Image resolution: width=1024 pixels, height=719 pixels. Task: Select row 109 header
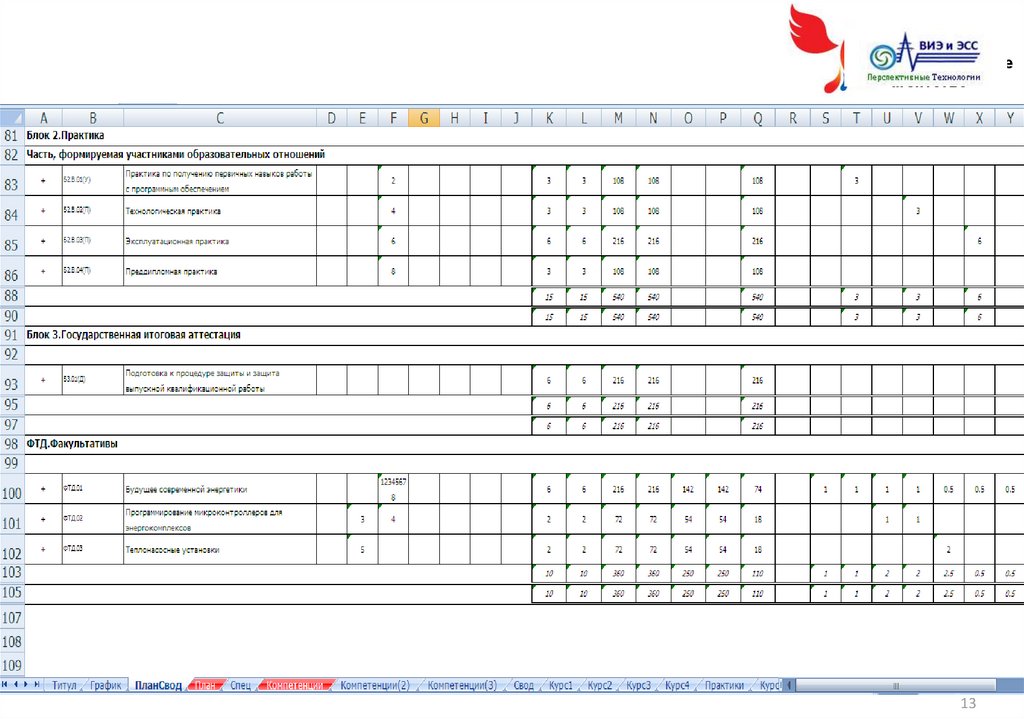pyautogui.click(x=12, y=665)
